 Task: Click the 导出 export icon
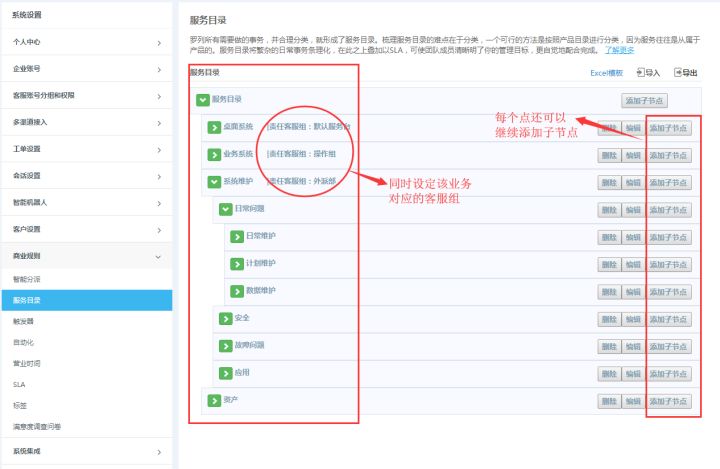(678, 73)
